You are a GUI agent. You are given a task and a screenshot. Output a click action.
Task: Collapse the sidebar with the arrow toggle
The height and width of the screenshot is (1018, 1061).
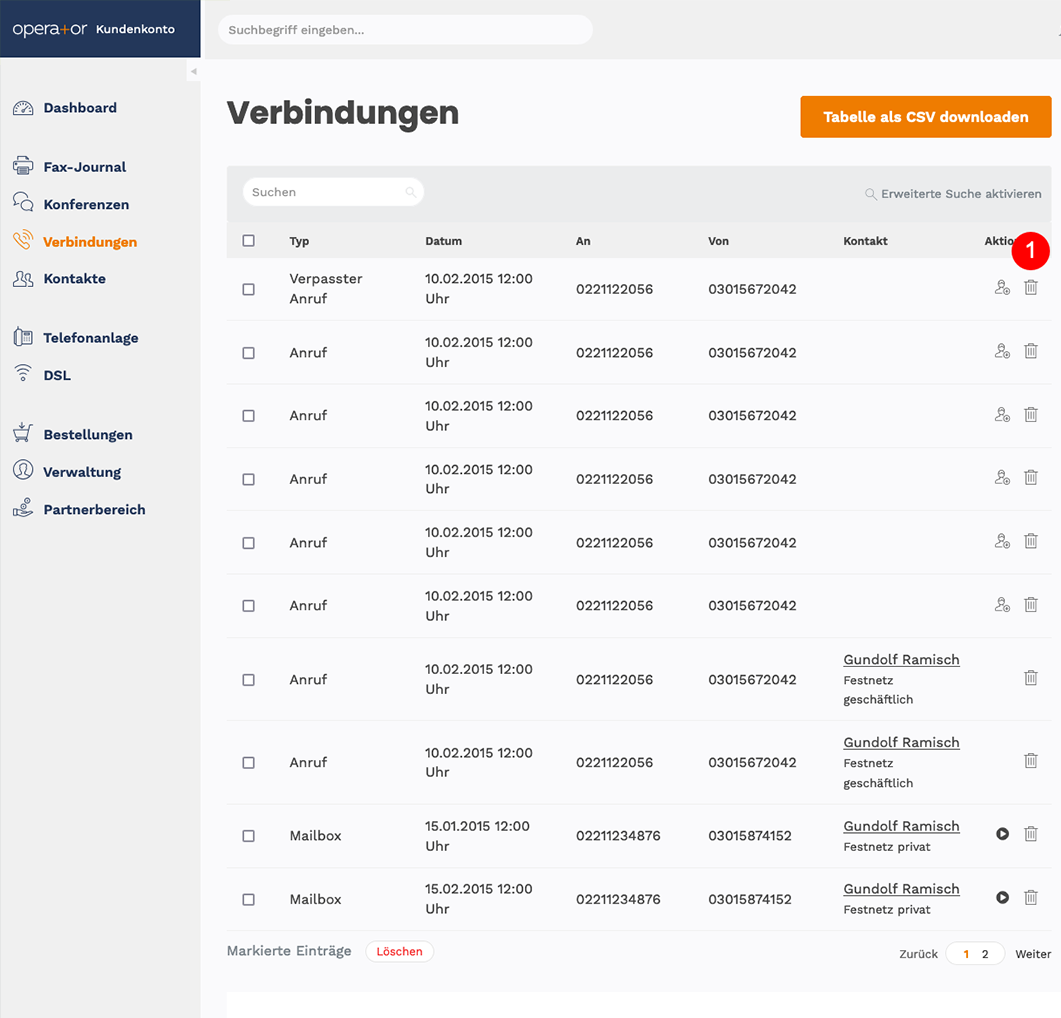(x=194, y=71)
